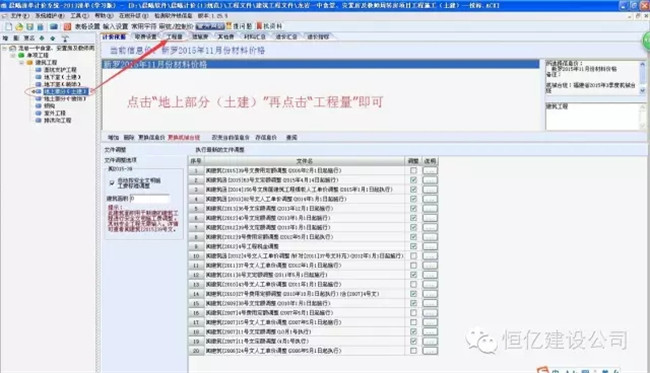
Task: Switch to the 其他费 tab
Action: pyautogui.click(x=226, y=37)
